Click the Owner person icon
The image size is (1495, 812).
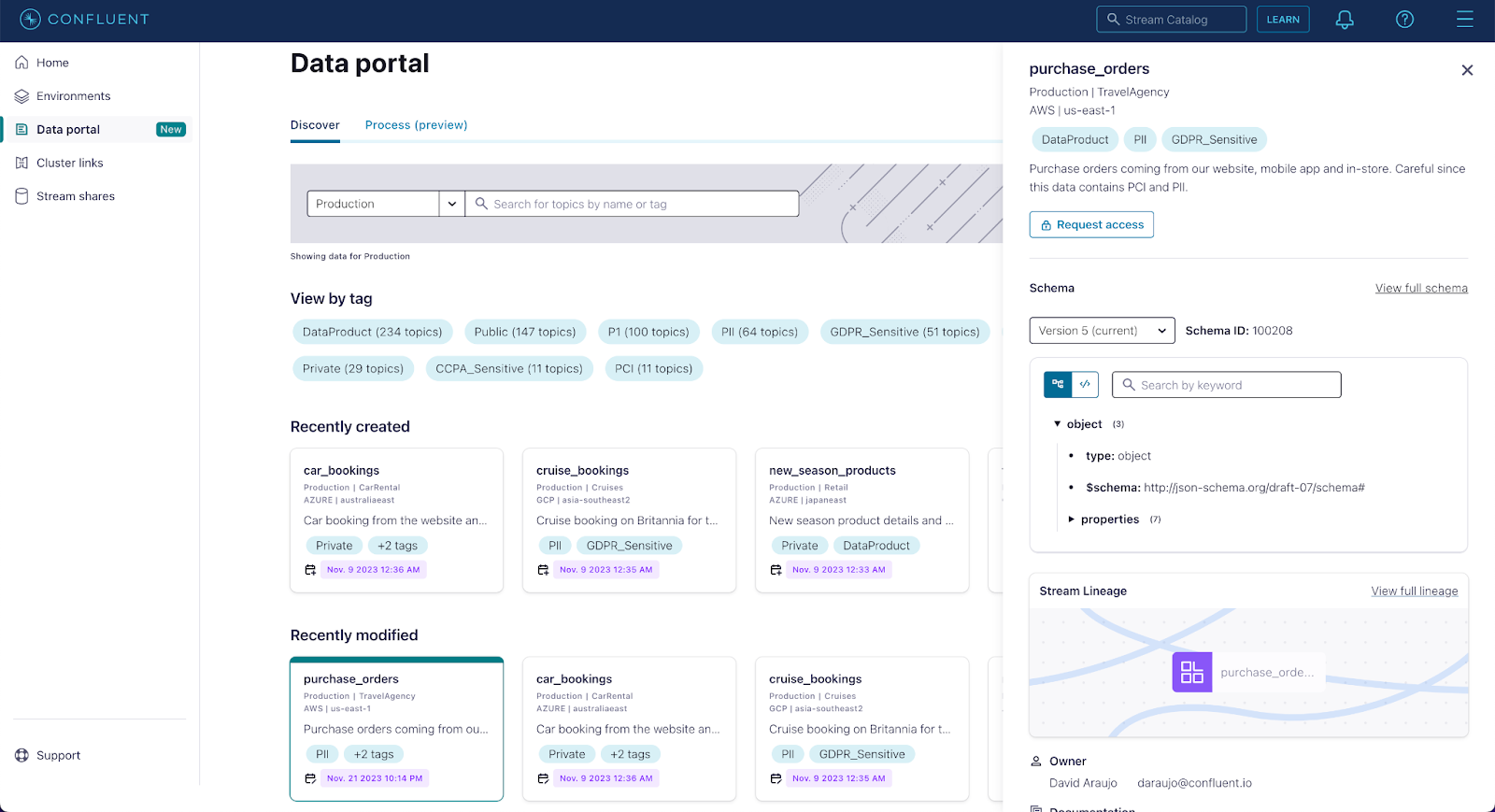click(1035, 762)
